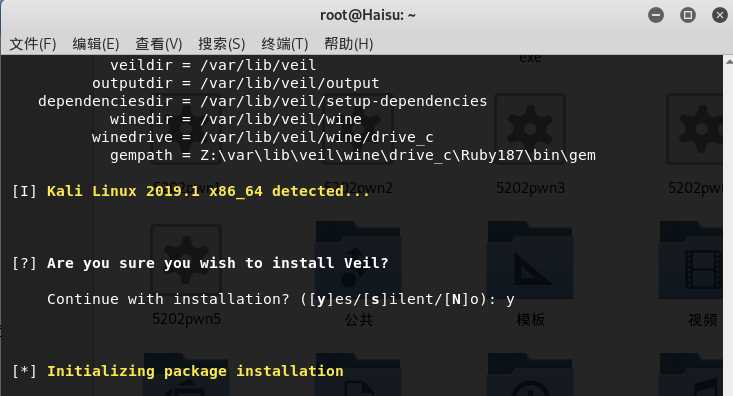
Task: Click the terminal scrollbar up arrow
Action: coord(729,61)
